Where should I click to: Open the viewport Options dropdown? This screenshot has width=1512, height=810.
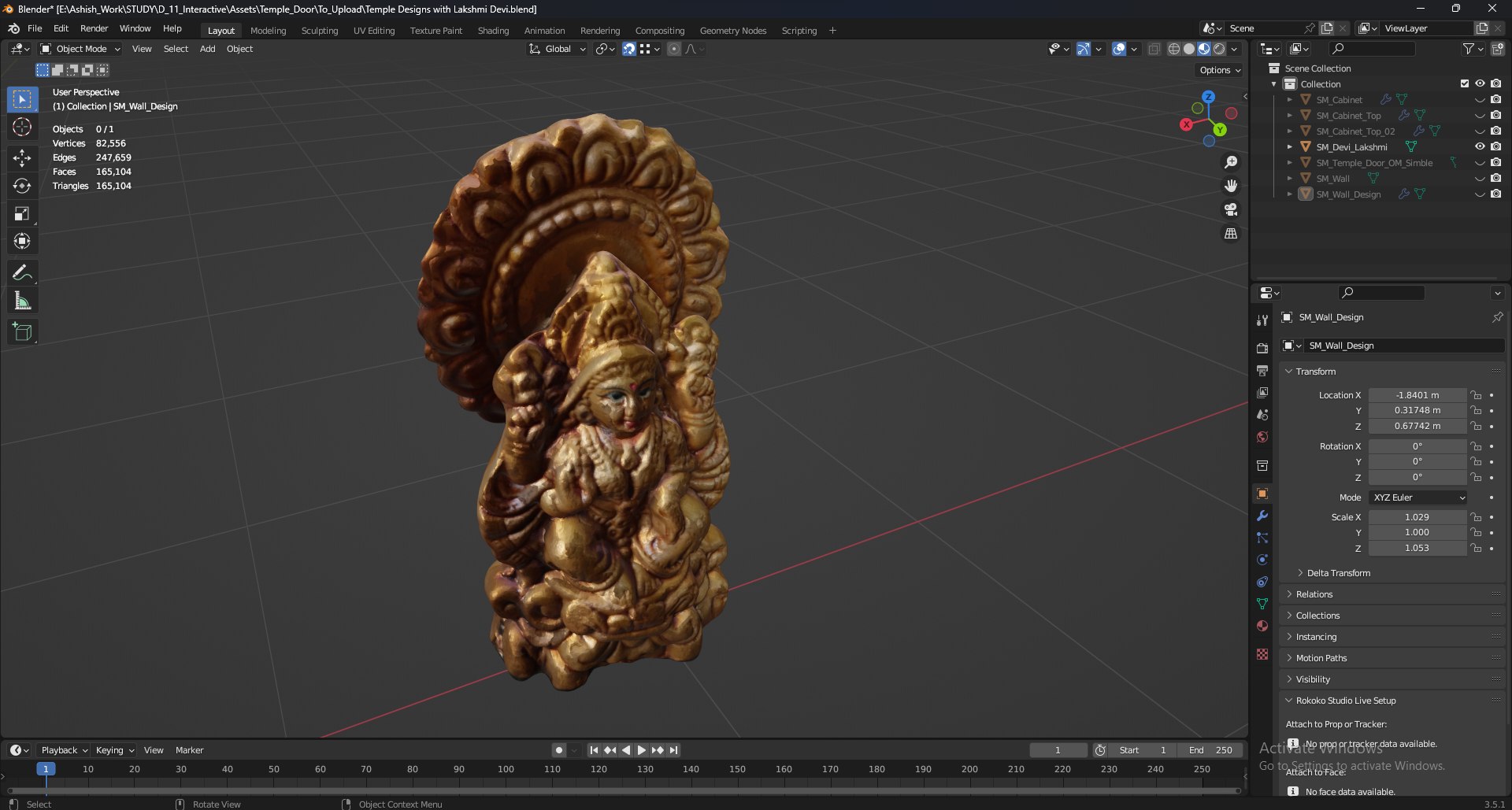(1220, 70)
